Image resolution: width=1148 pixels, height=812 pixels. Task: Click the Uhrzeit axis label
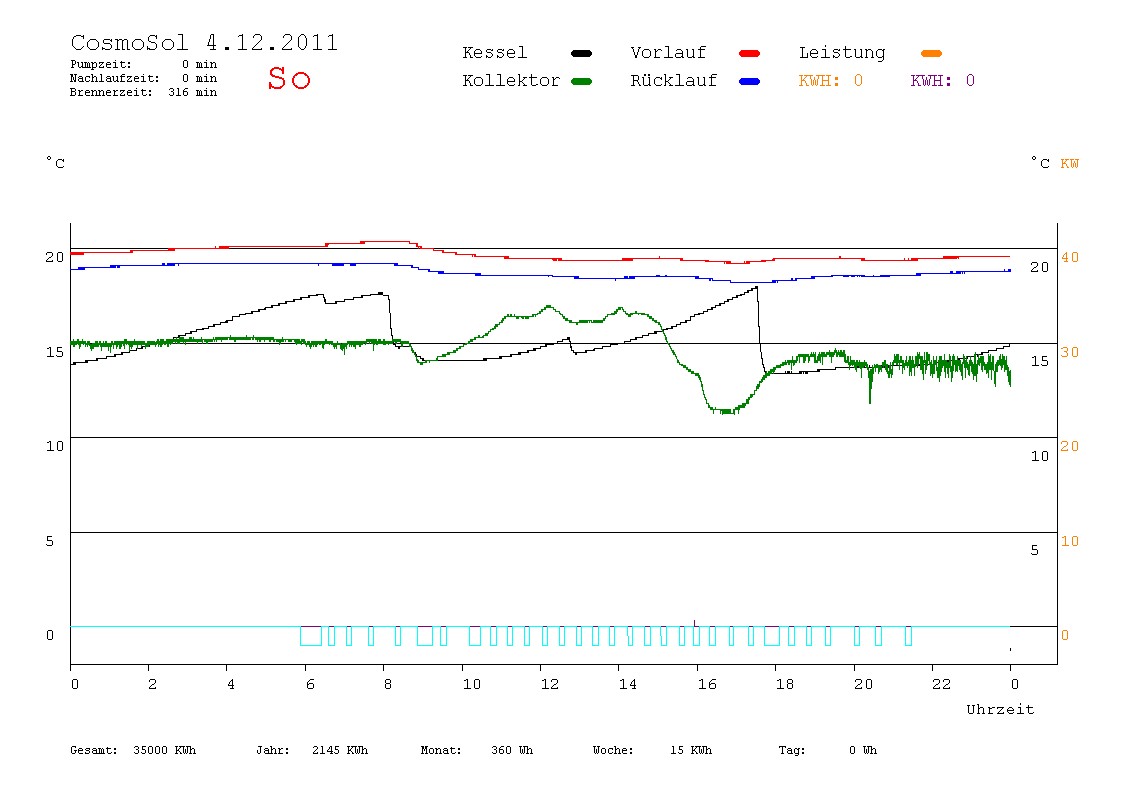(1000, 709)
